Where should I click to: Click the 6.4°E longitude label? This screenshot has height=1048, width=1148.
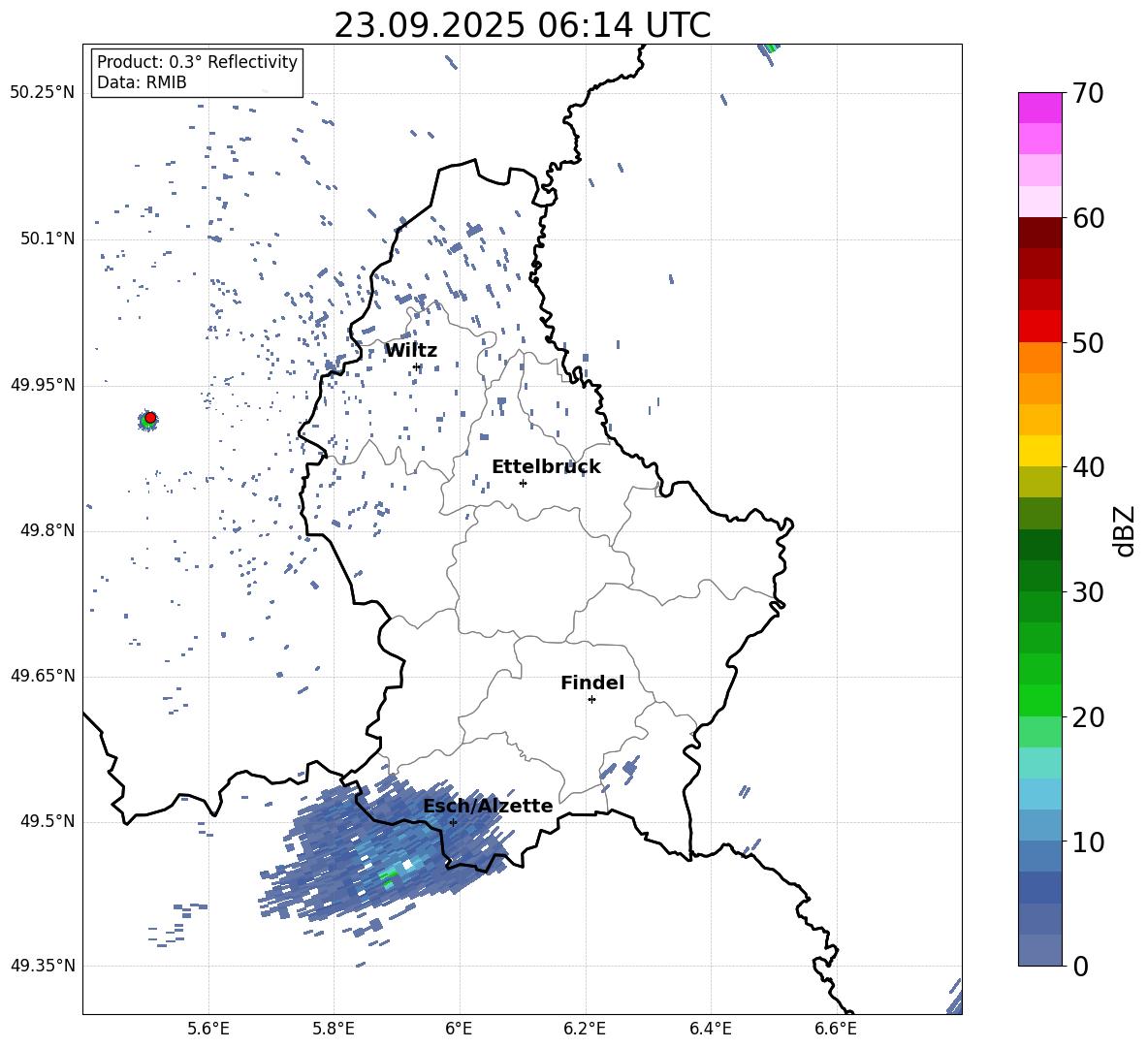coord(710,1029)
